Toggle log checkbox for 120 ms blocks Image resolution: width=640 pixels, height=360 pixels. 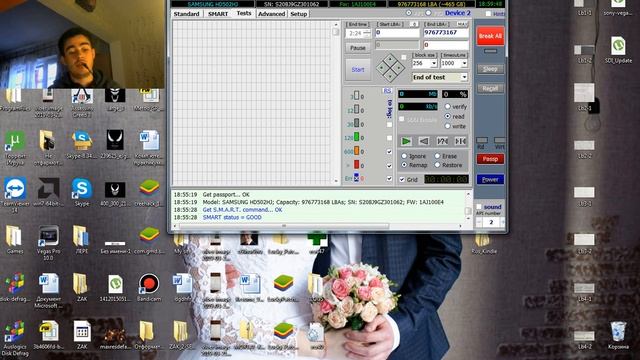point(389,138)
